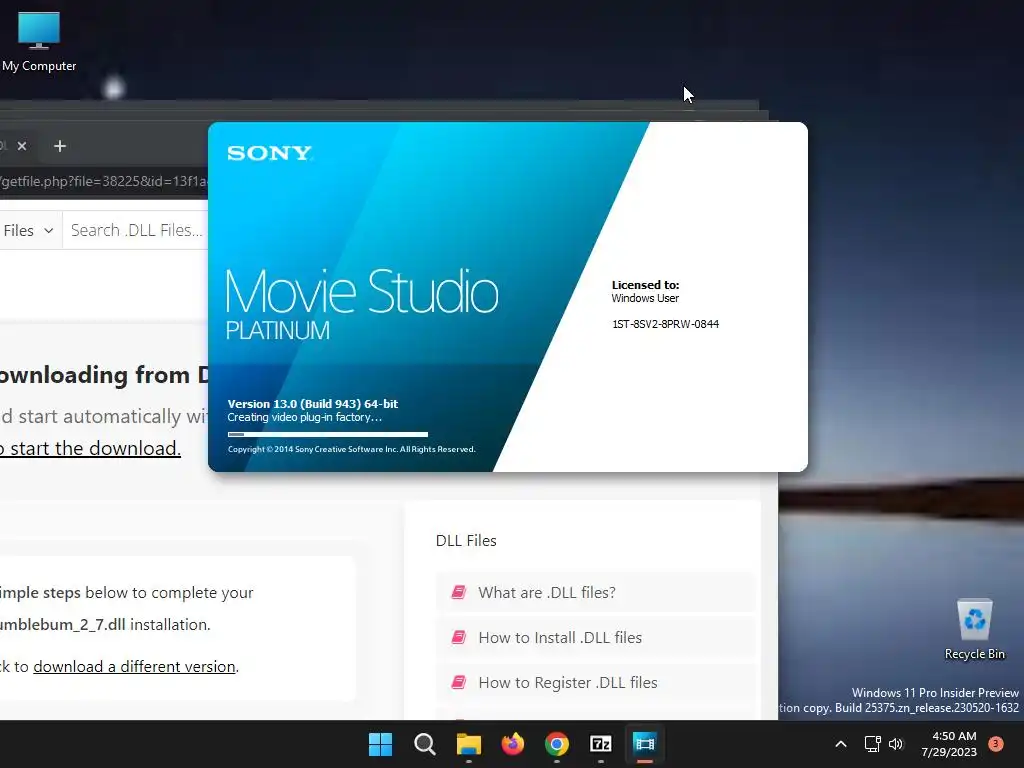Open the clock showing 4:50 AM

(x=949, y=744)
